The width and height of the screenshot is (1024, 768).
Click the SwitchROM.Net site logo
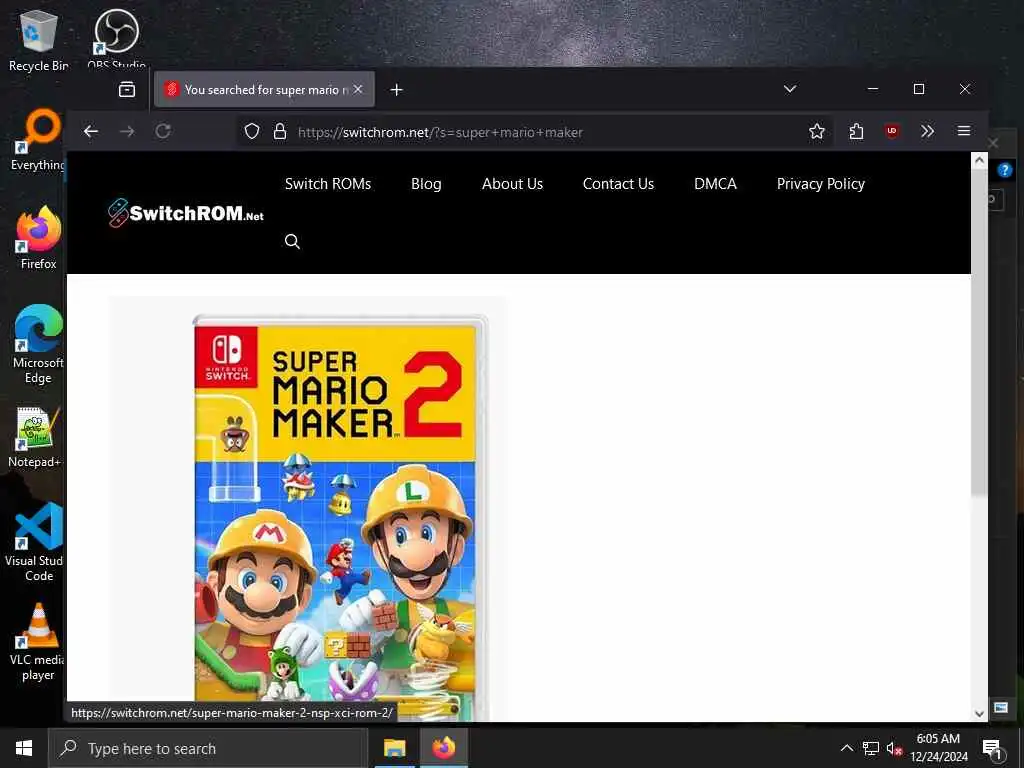(x=186, y=213)
